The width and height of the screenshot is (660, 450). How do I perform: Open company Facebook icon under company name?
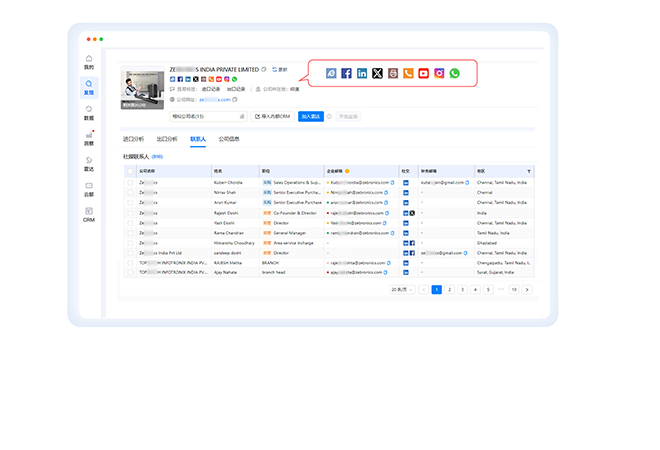[x=180, y=79]
